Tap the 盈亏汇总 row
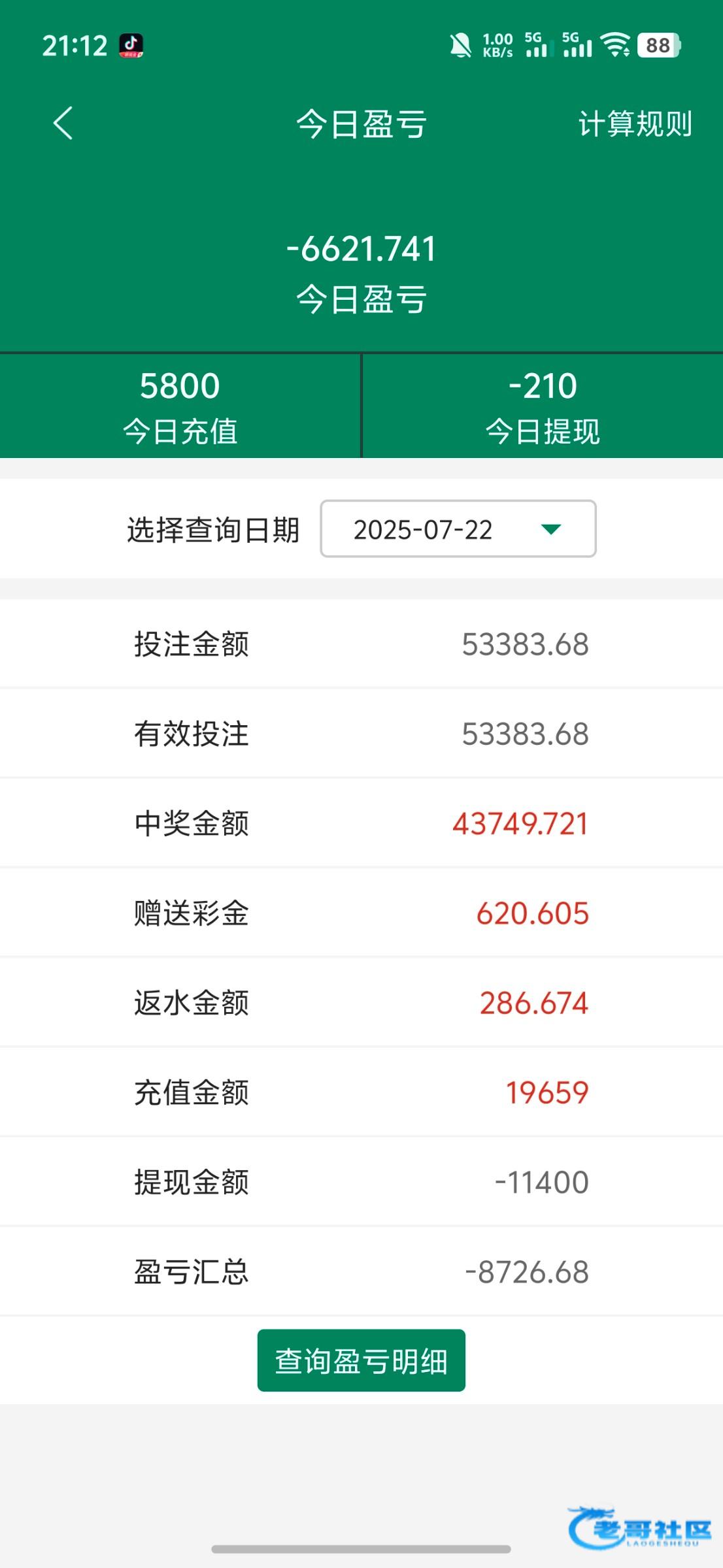Image resolution: width=723 pixels, height=1568 pixels. [x=361, y=1272]
